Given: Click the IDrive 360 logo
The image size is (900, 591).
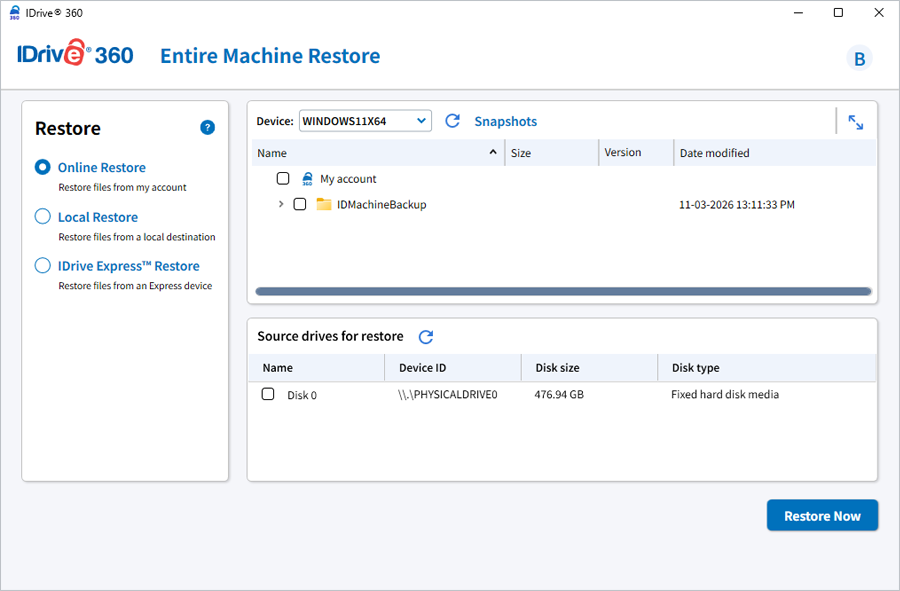Looking at the screenshot, I should pyautogui.click(x=75, y=53).
